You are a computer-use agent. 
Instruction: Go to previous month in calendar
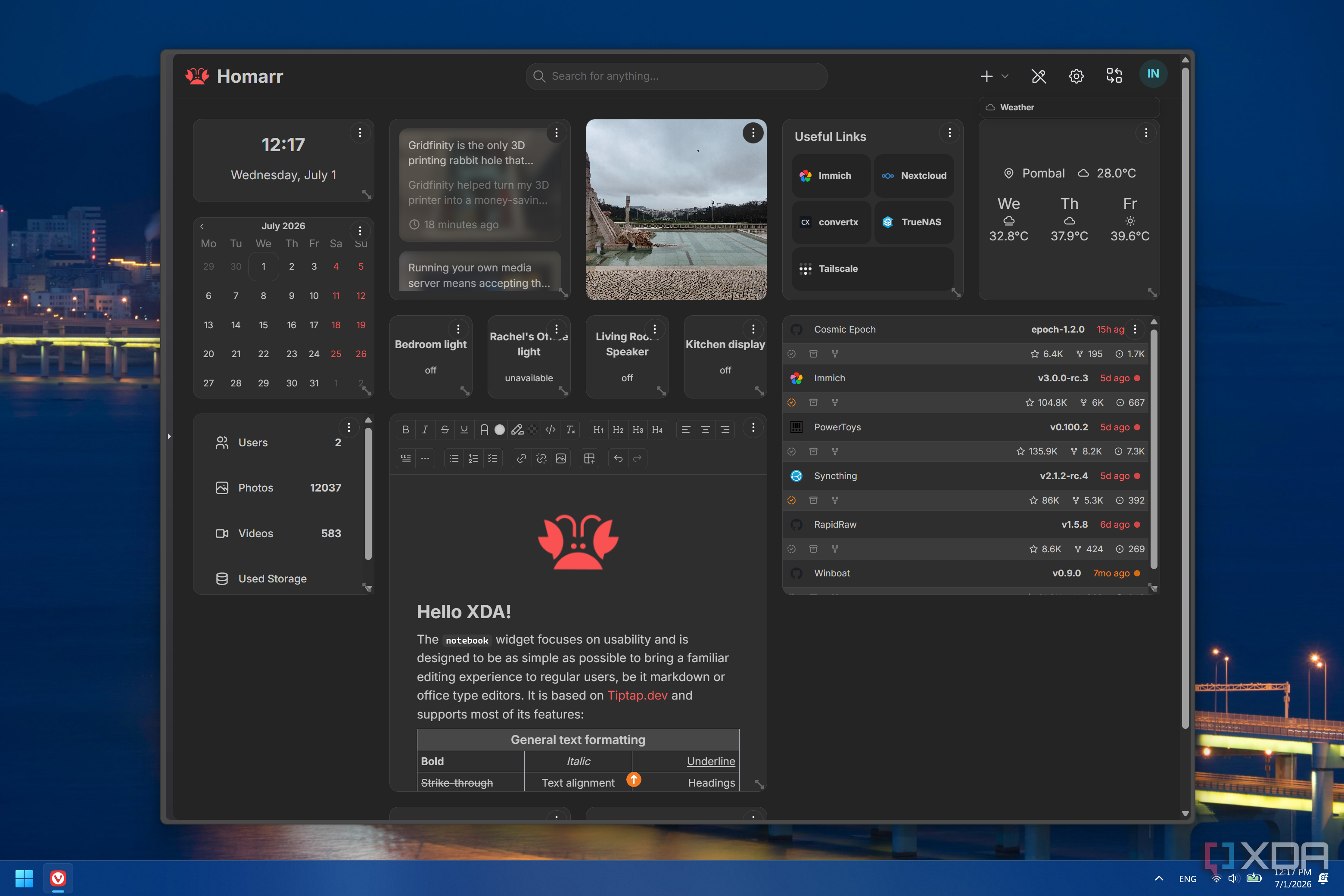coord(202,226)
